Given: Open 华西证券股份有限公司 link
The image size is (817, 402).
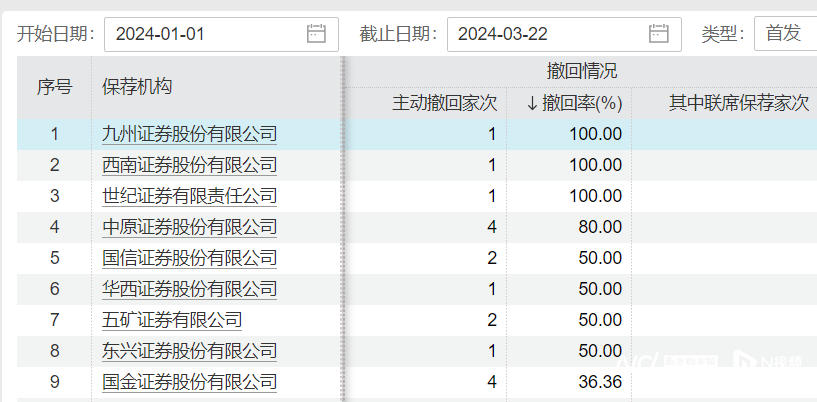Looking at the screenshot, I should click(190, 289).
